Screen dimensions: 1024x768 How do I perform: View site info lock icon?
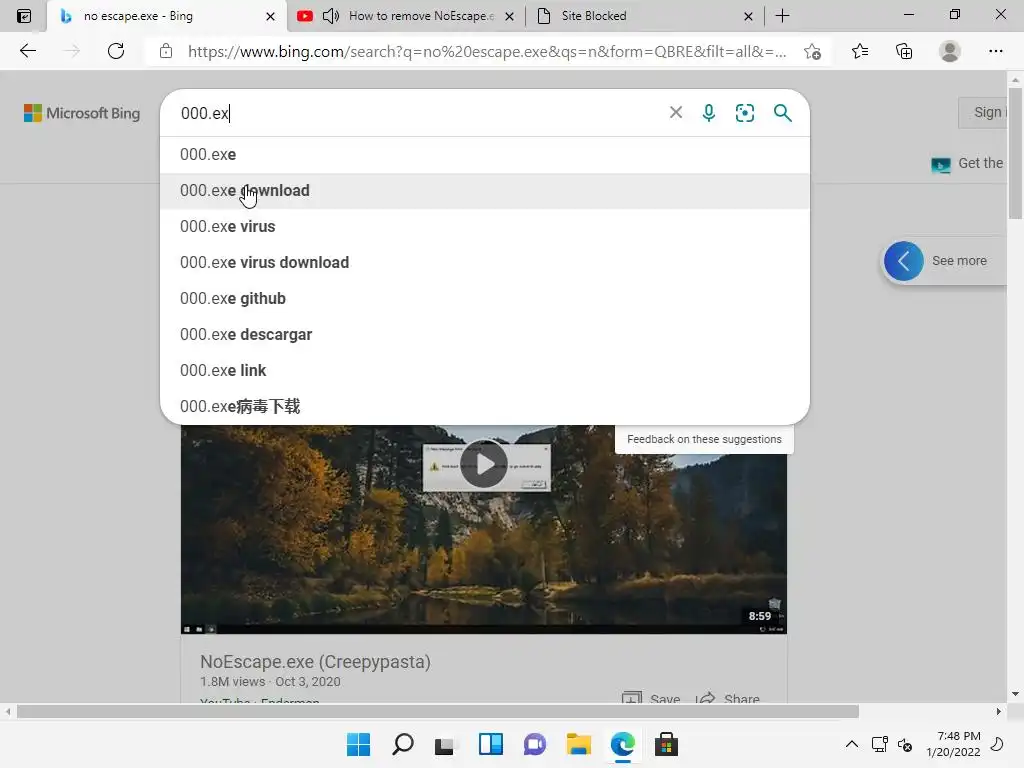click(x=166, y=51)
